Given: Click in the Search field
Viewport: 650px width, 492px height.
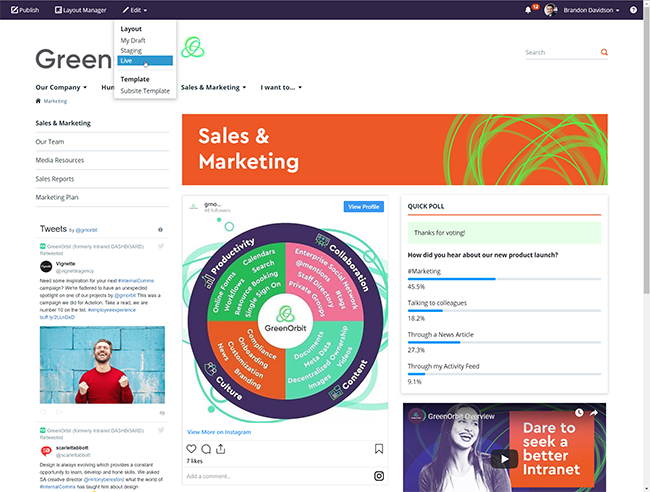Looking at the screenshot, I should 562,52.
